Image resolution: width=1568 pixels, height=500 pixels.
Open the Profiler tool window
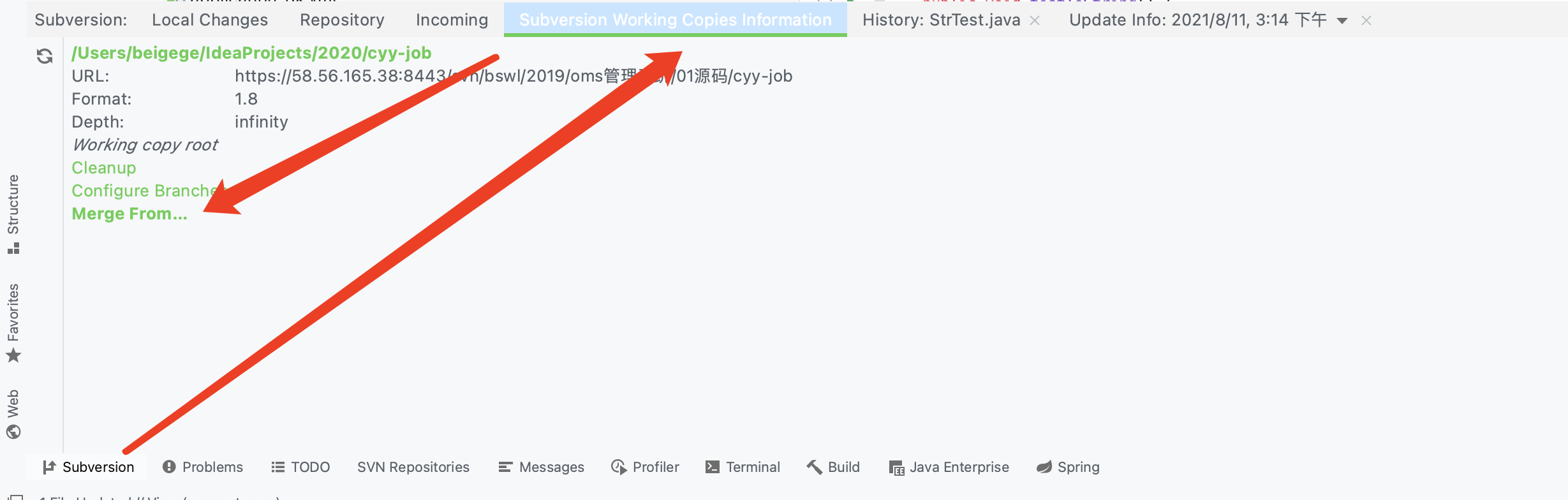pyautogui.click(x=645, y=467)
